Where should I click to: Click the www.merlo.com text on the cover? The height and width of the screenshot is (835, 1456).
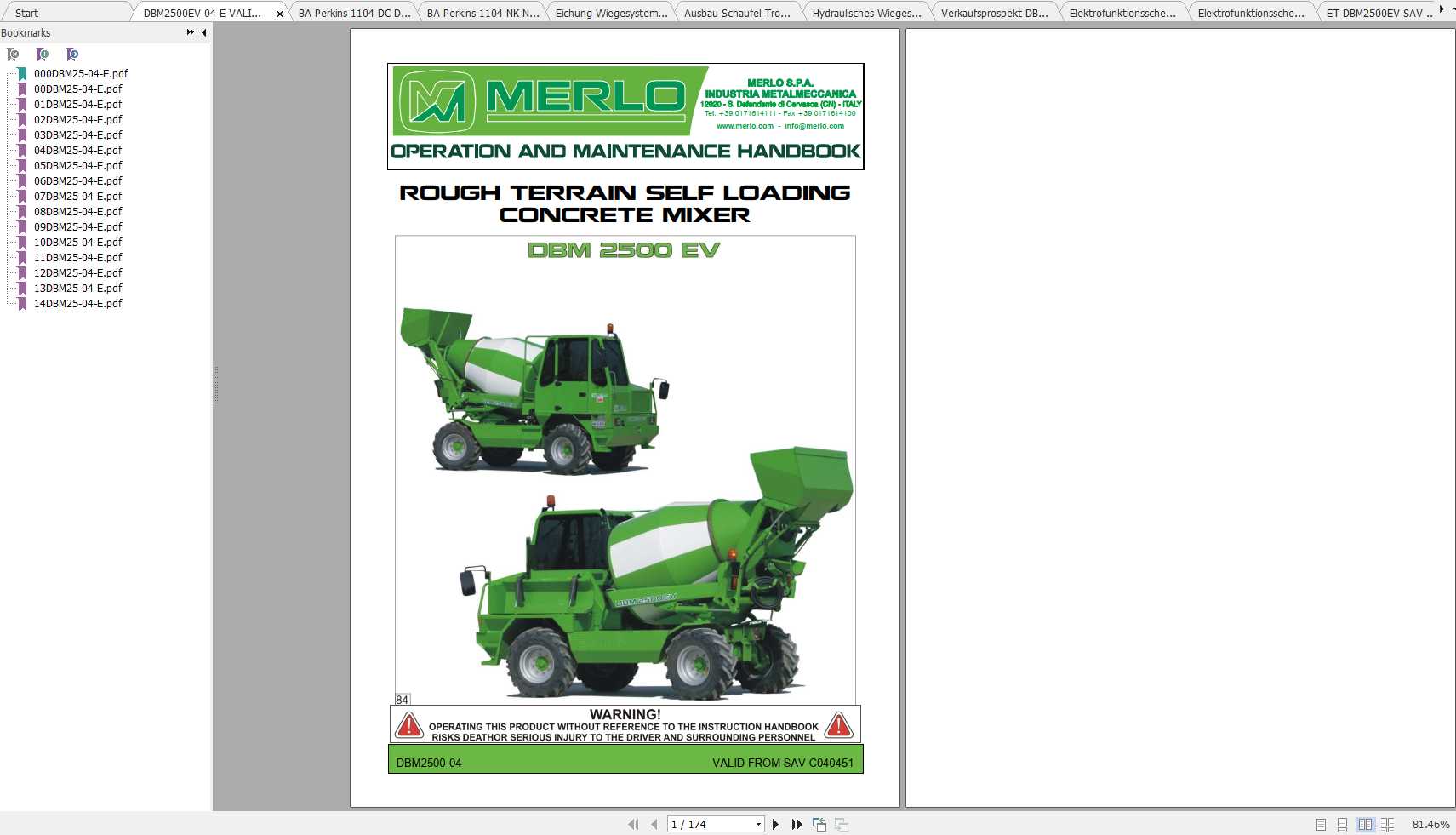point(745,126)
